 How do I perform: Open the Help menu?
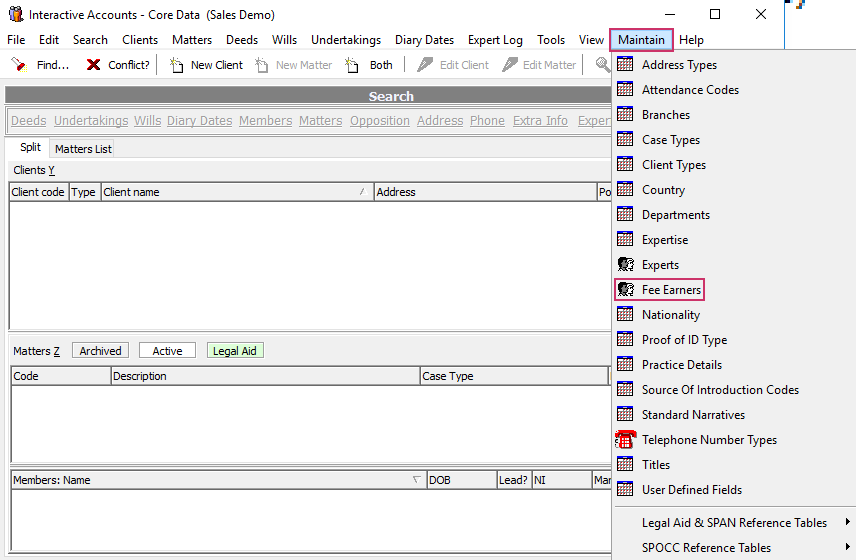point(691,40)
